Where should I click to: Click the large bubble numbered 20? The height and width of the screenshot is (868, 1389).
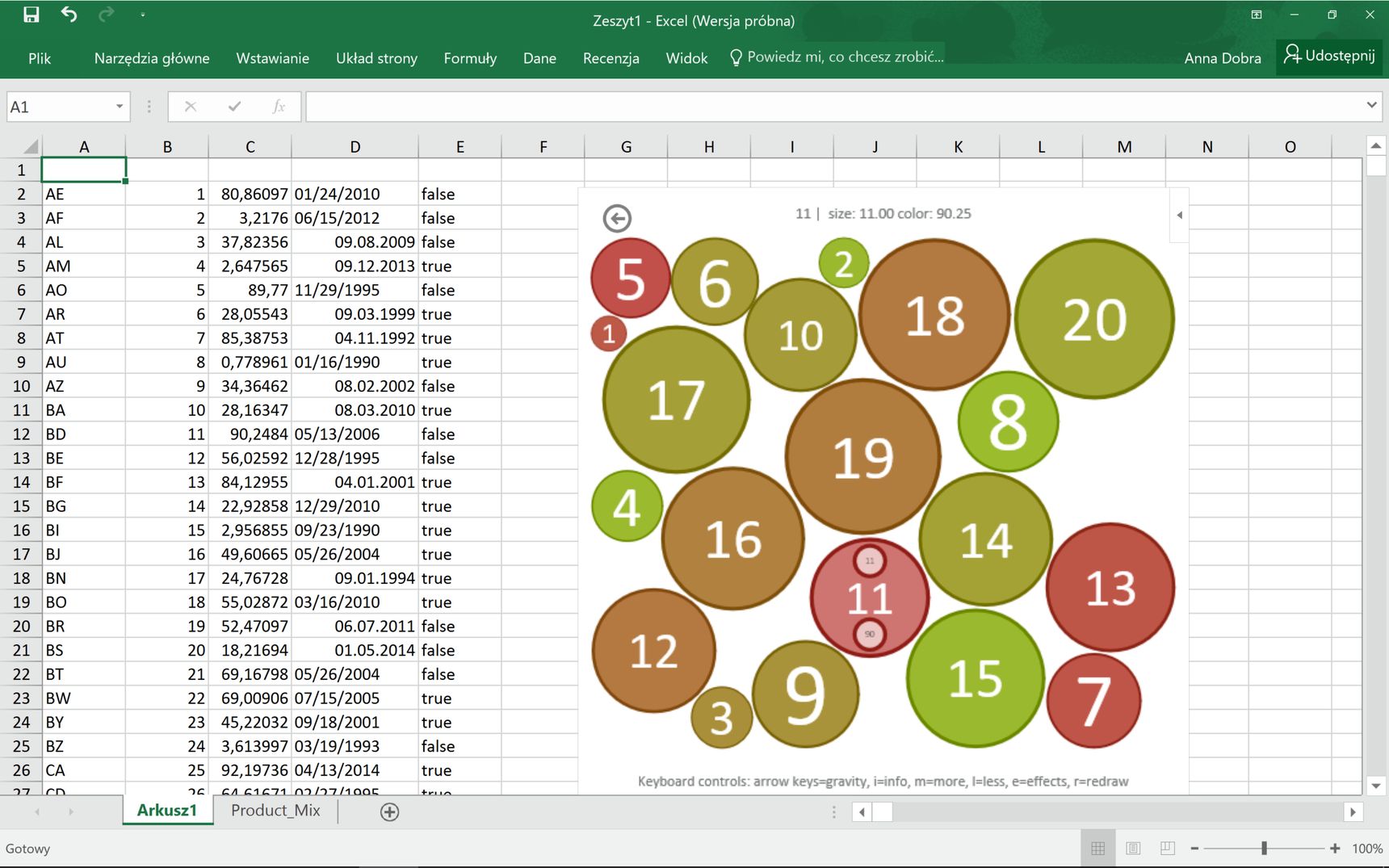coord(1094,319)
